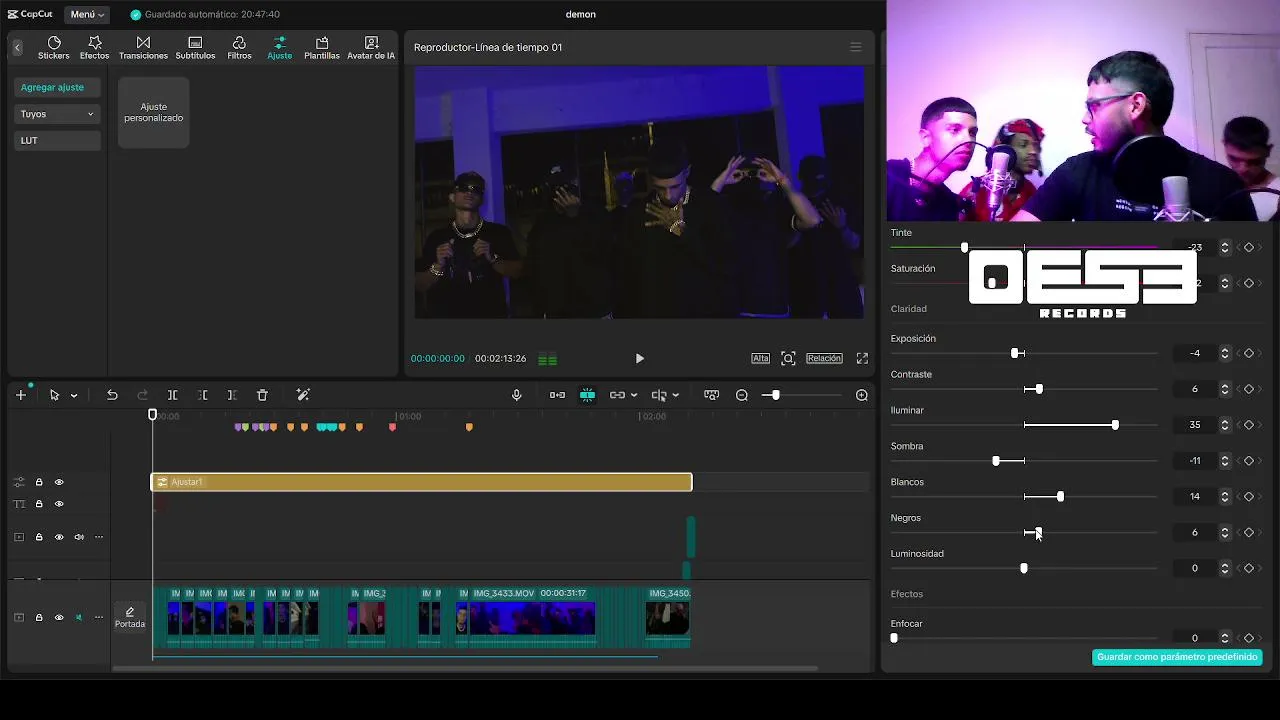Image resolution: width=1280 pixels, height=720 pixels.
Task: Add keyframe for Sombra
Action: [x=1249, y=461]
